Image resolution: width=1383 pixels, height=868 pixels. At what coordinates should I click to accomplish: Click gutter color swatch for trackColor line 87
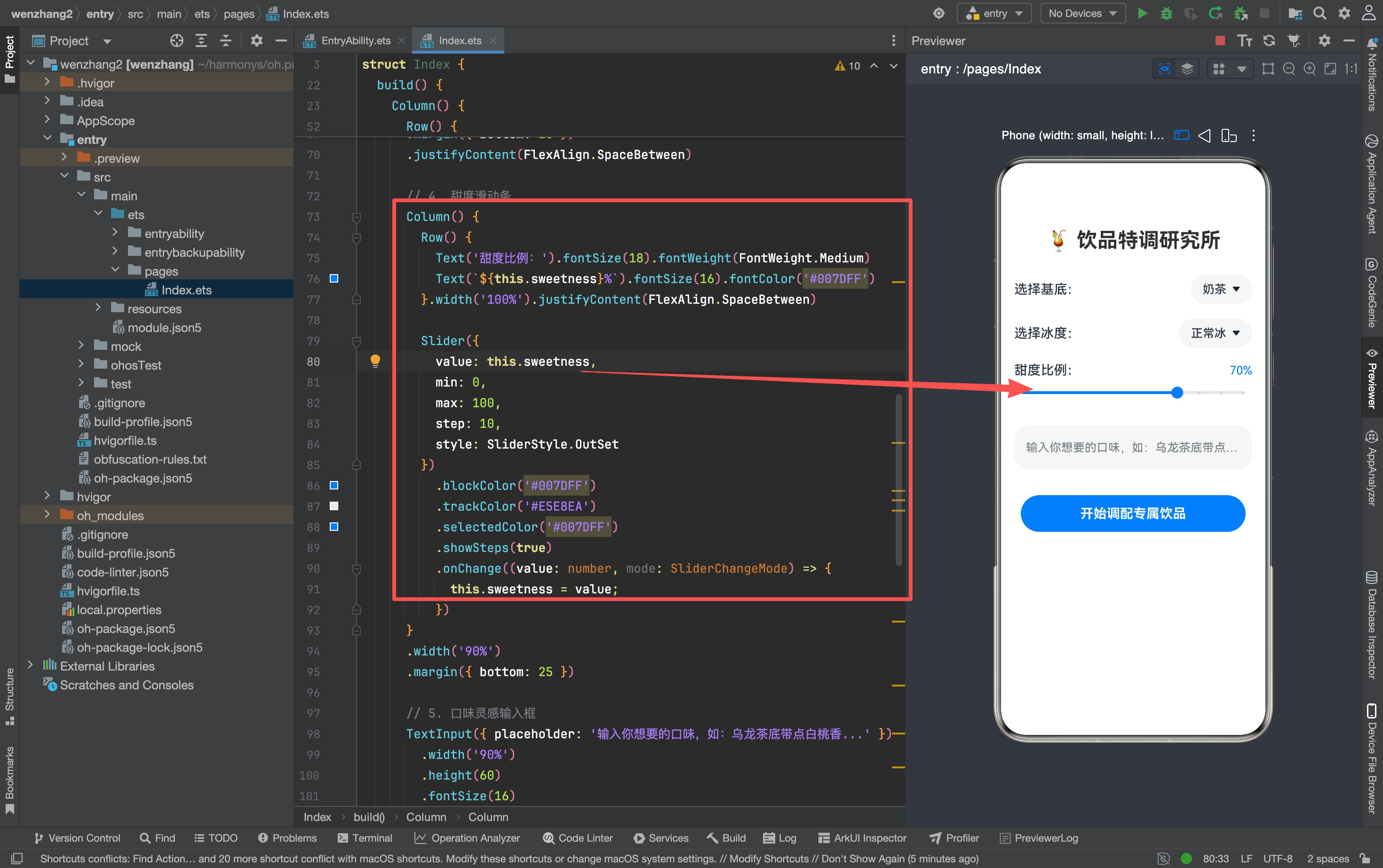(x=334, y=506)
